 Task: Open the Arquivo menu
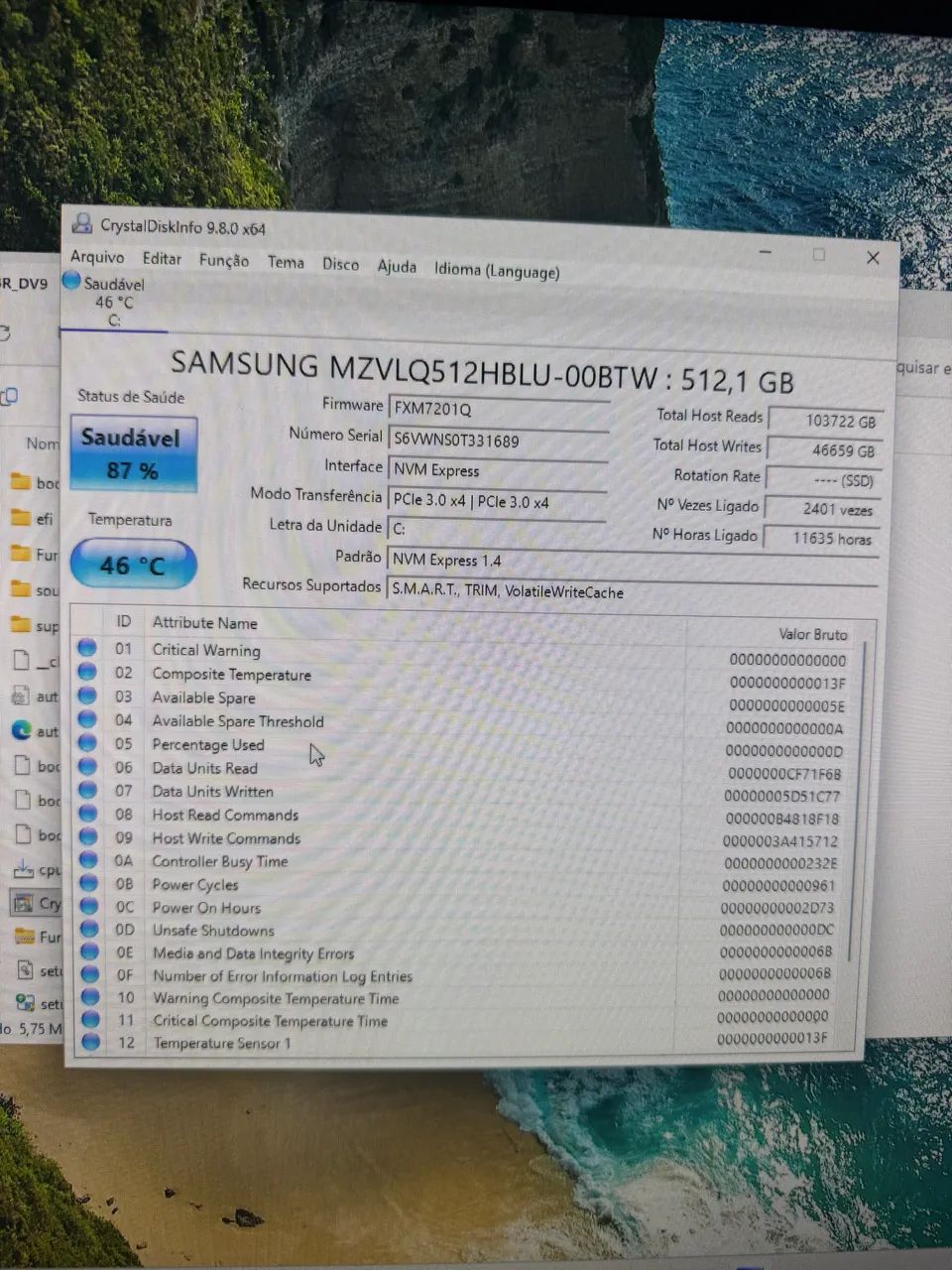96,257
